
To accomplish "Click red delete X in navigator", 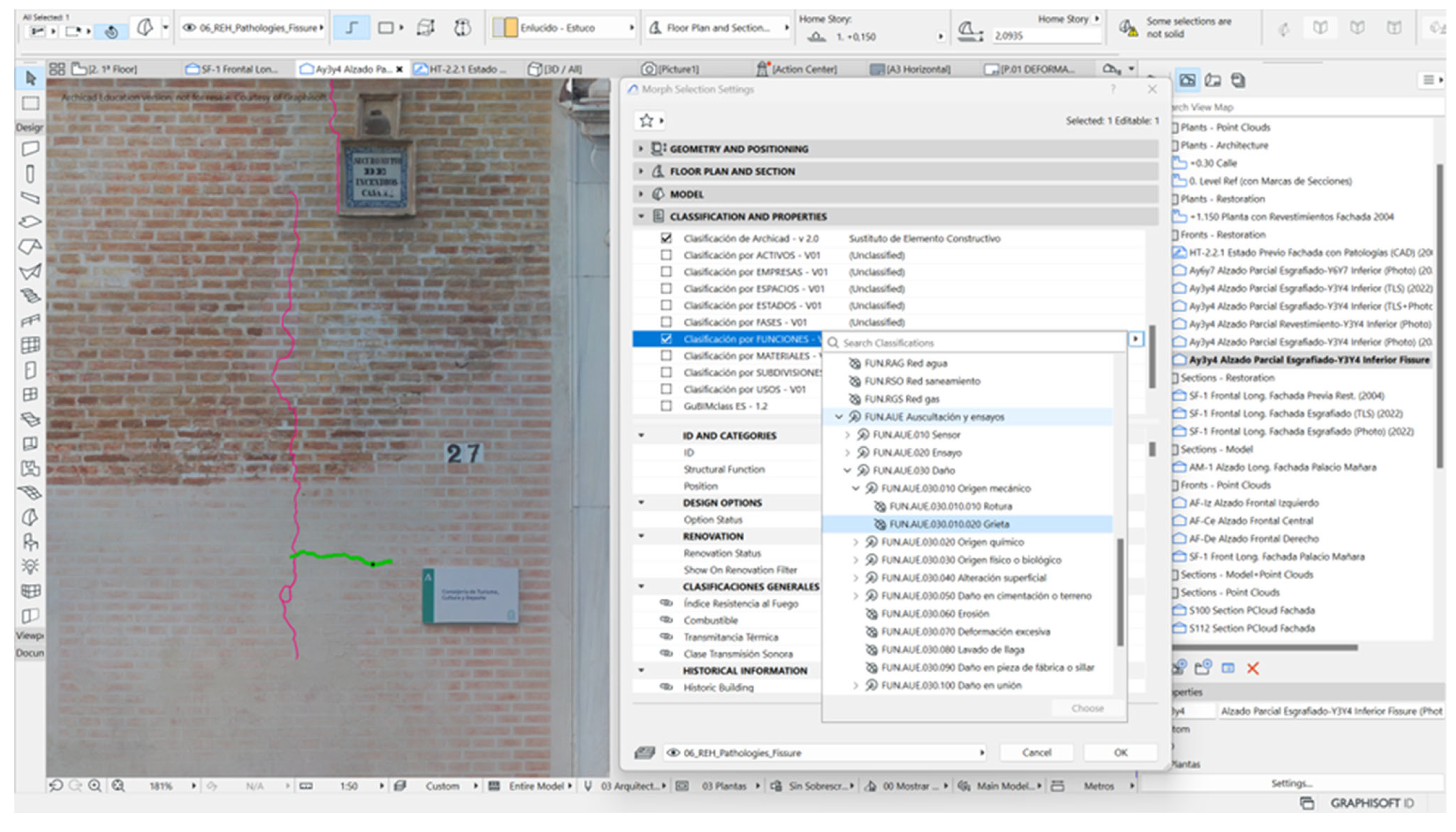I will tap(1253, 669).
